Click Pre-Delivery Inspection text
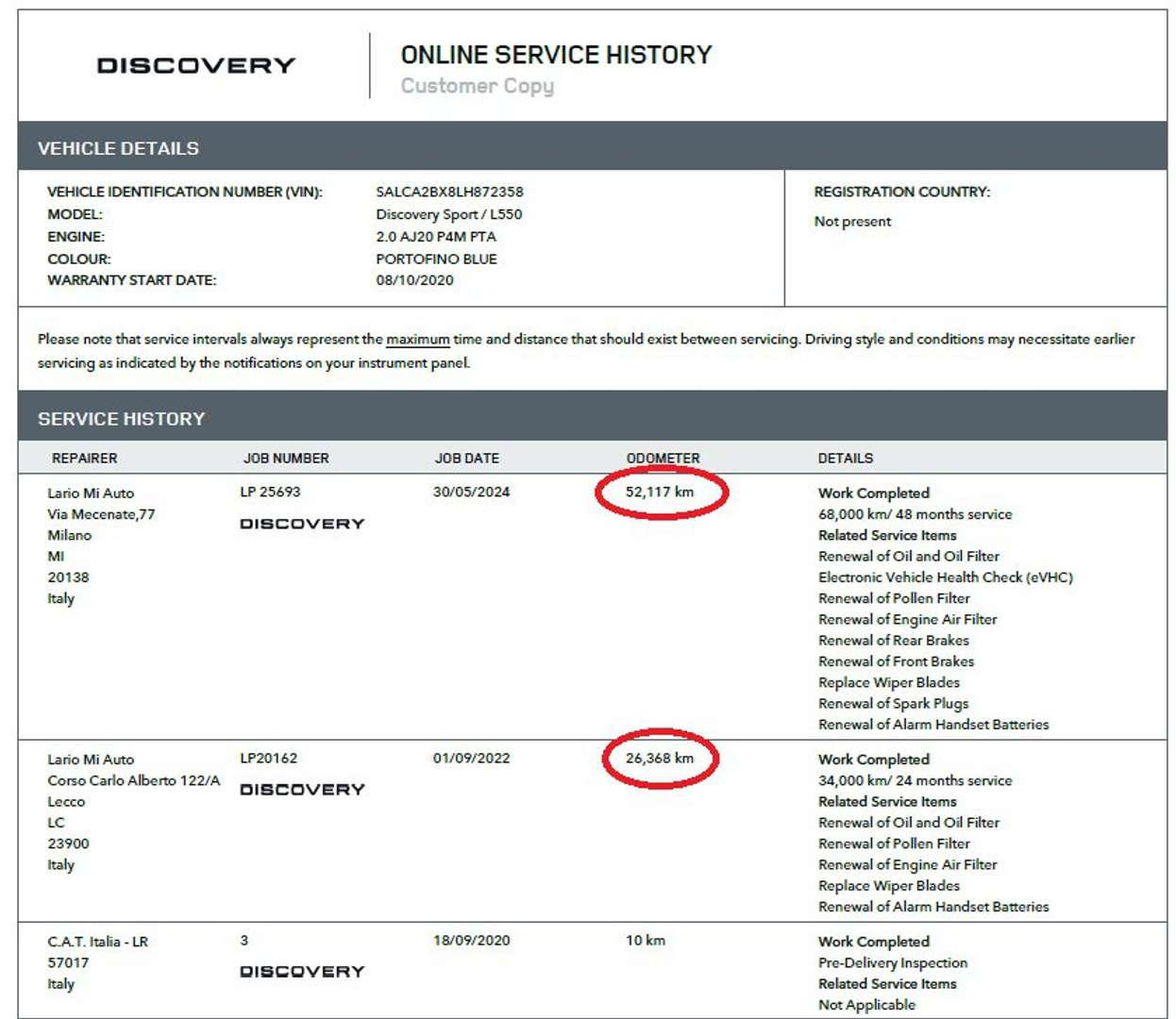Image resolution: width=1176 pixels, height=1019 pixels. (893, 963)
